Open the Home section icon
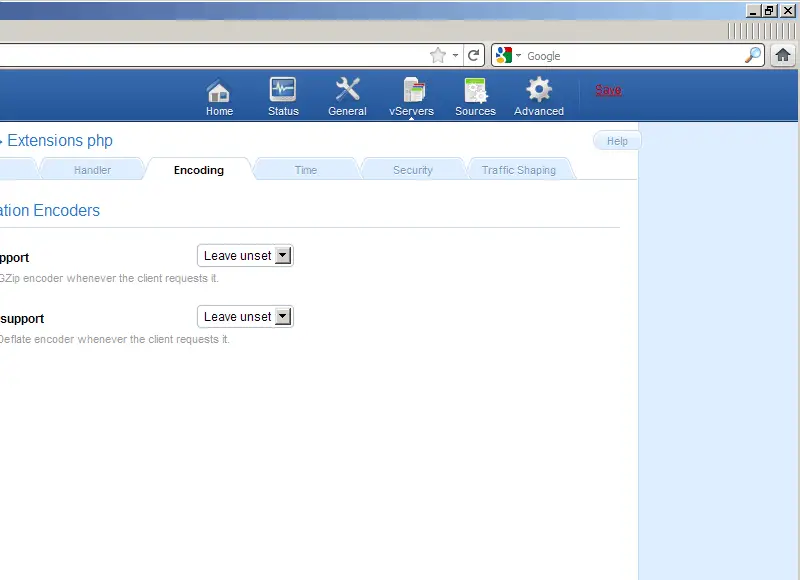The height and width of the screenshot is (580, 800). [x=219, y=91]
